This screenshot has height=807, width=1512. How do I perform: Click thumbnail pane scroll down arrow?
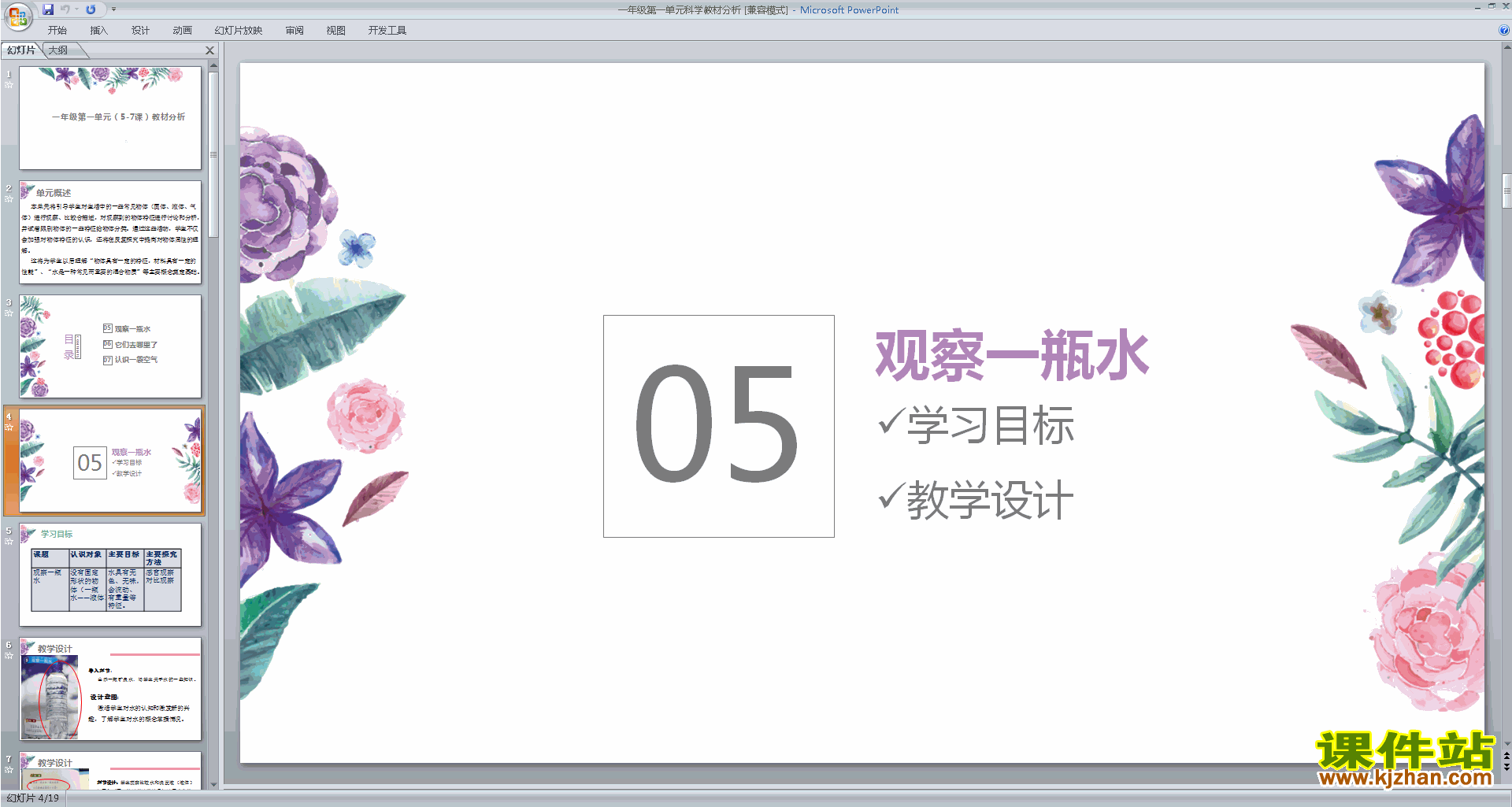click(x=213, y=784)
